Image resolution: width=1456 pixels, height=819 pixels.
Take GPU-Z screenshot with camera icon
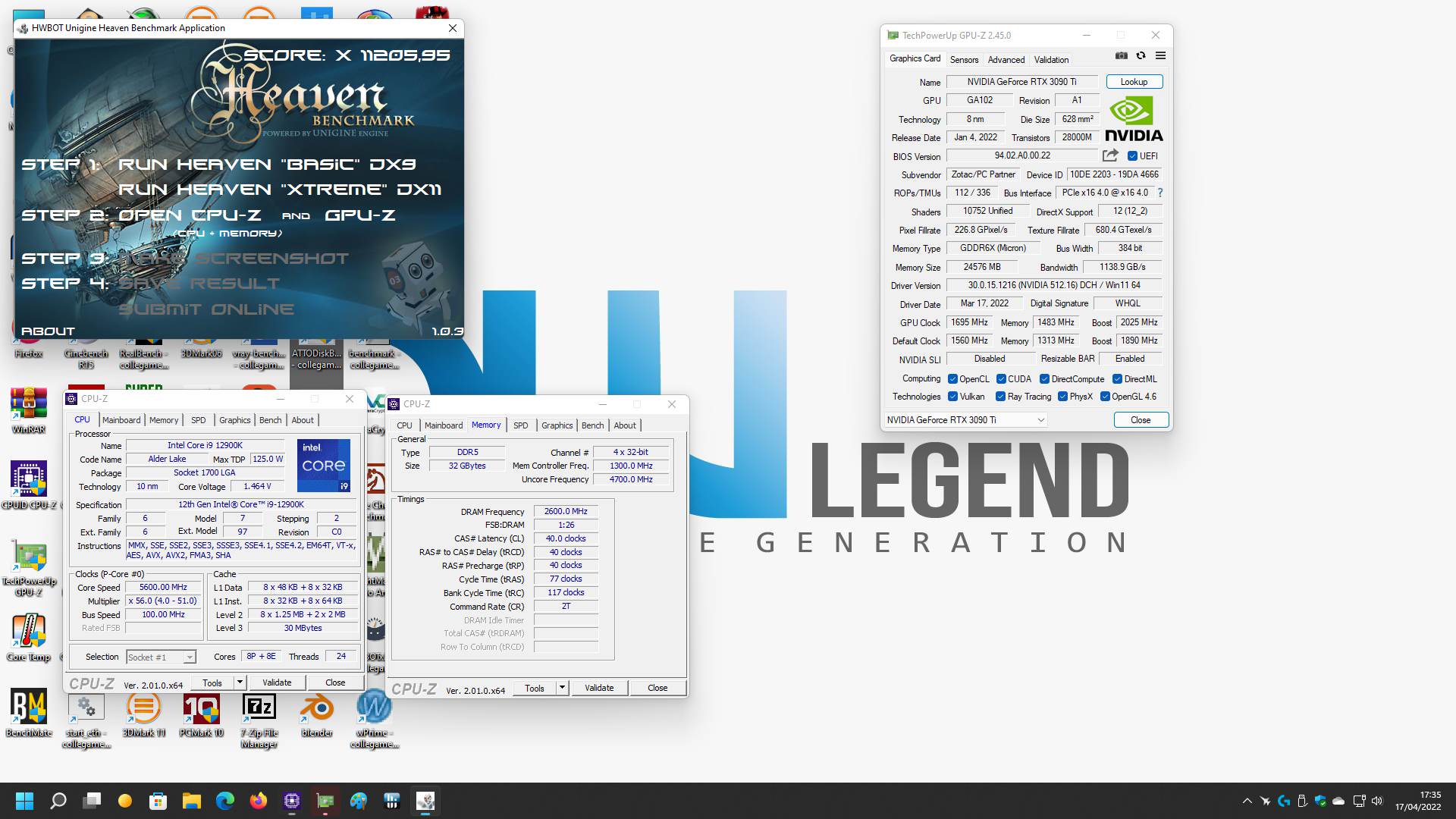pos(1121,56)
